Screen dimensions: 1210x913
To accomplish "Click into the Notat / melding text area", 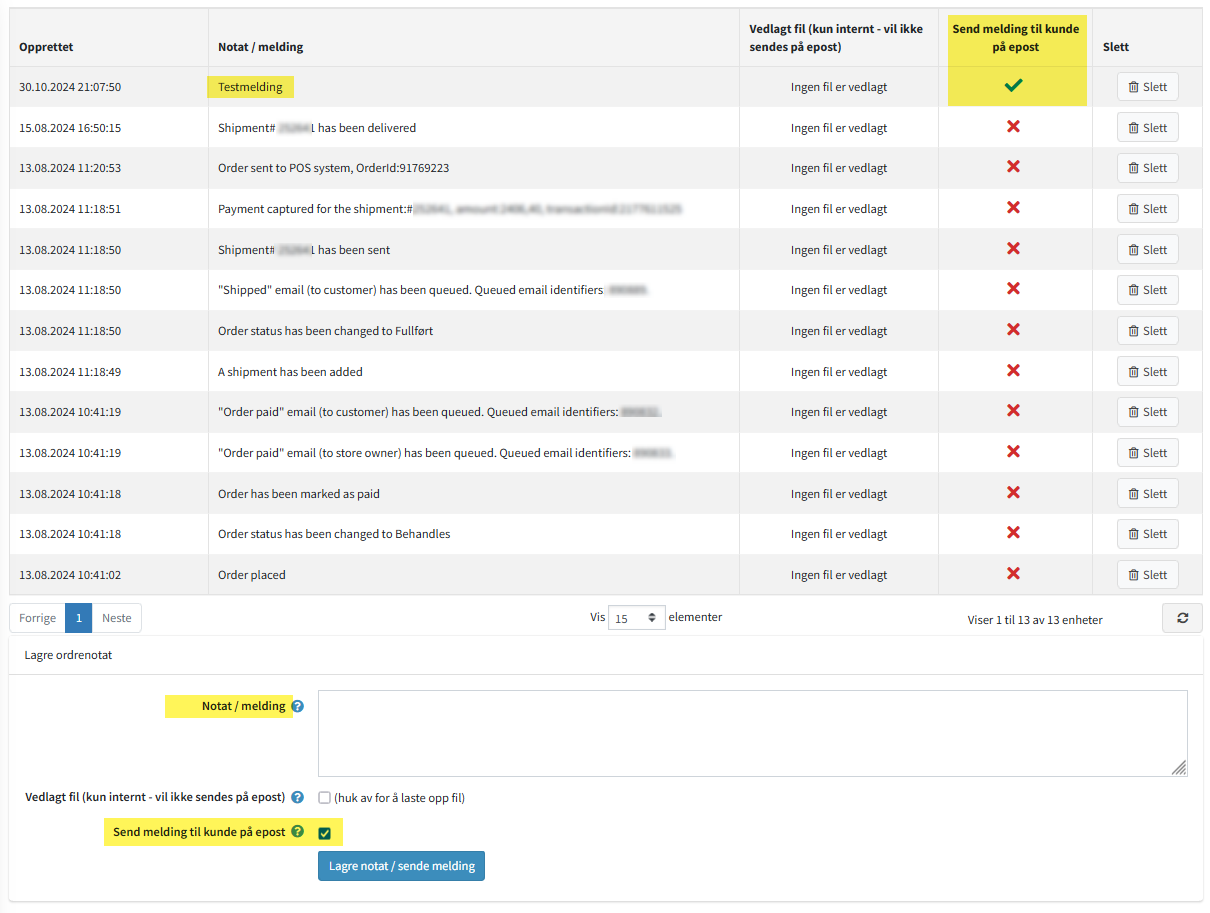I will pos(752,733).
